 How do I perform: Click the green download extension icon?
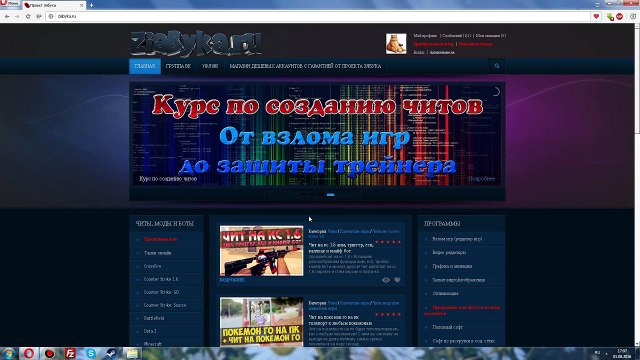pyautogui.click(x=610, y=16)
